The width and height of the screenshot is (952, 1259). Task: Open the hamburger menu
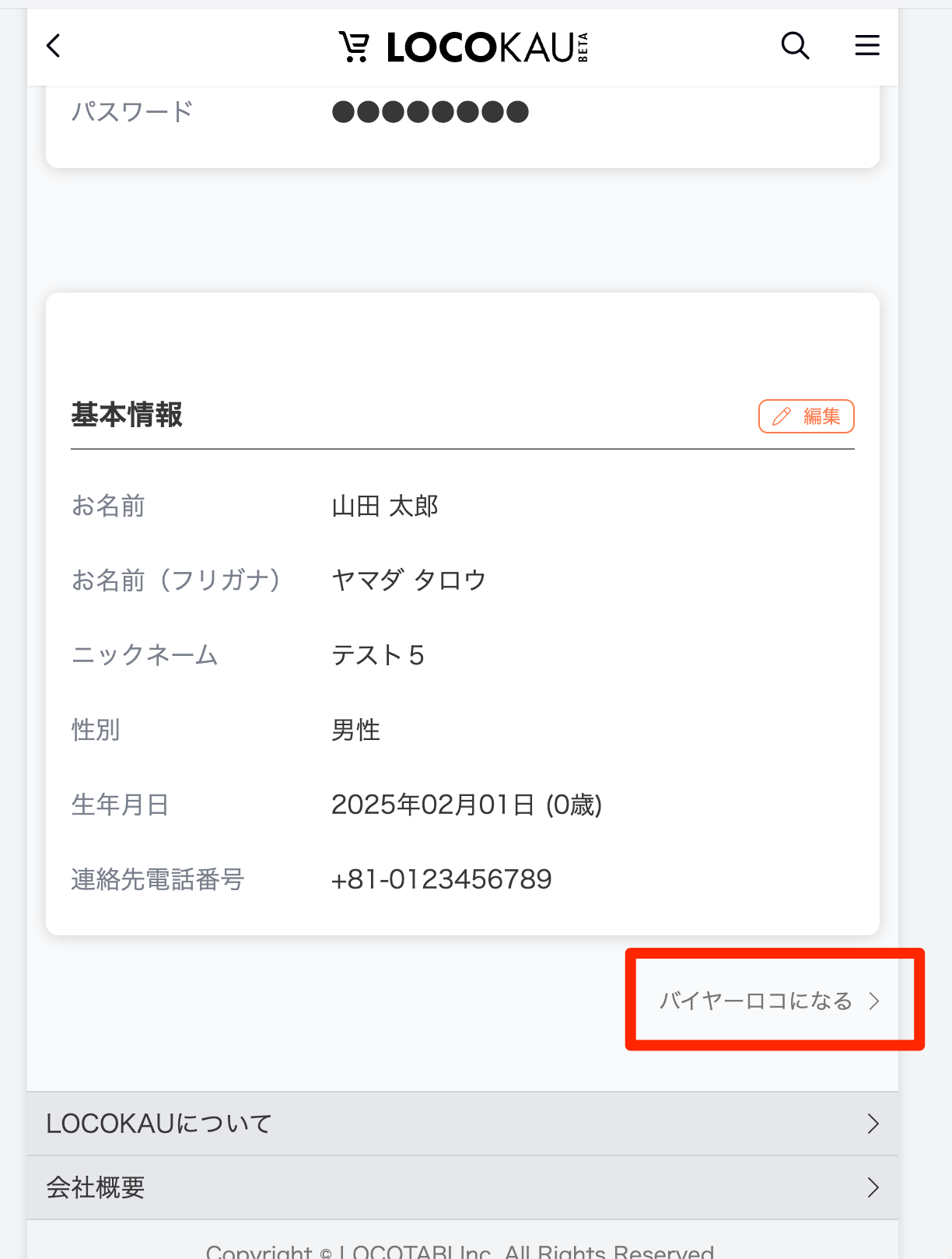(x=867, y=47)
